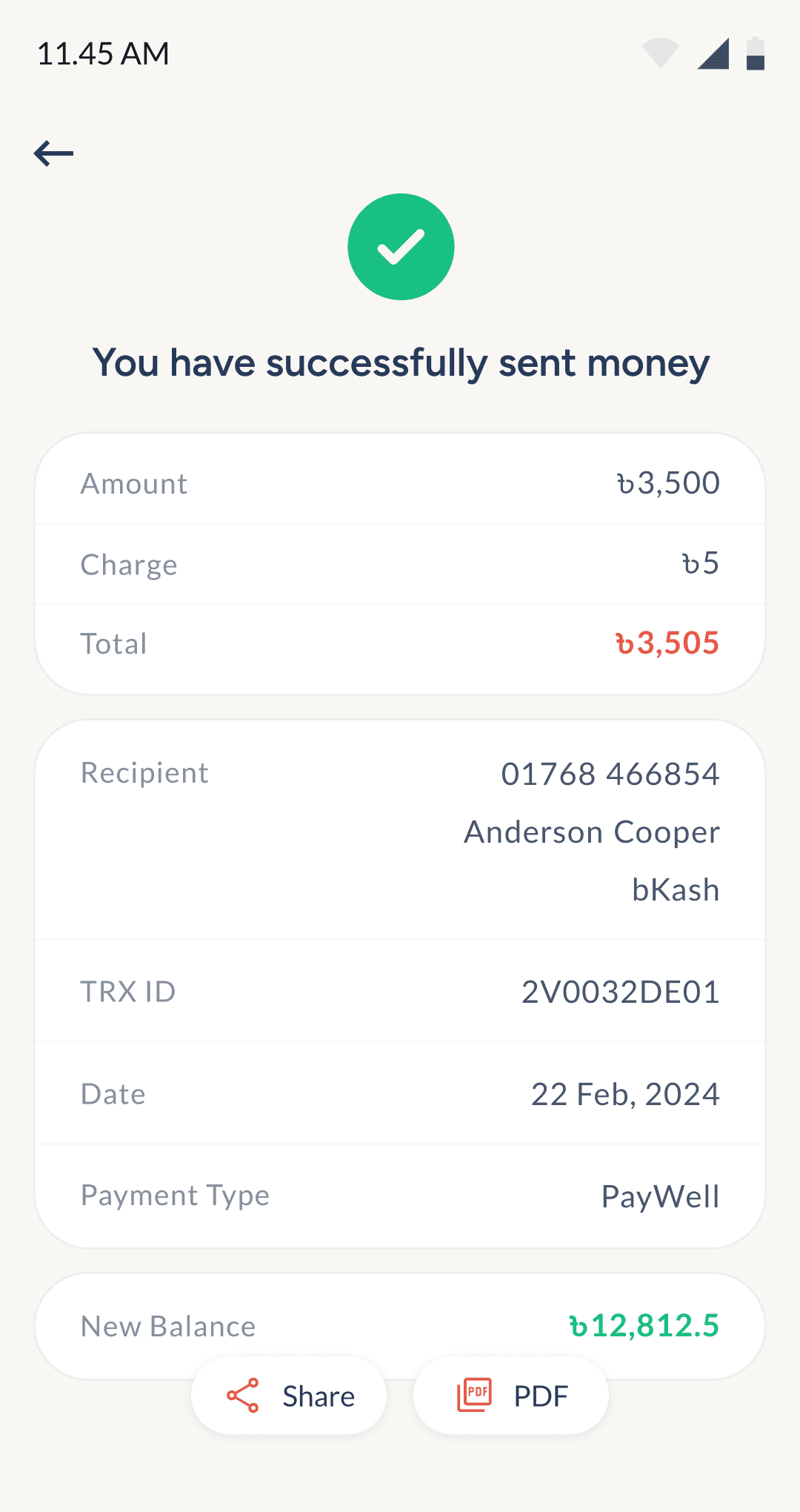Select the TRX ID 2V0032DE01
This screenshot has width=800, height=1512.
click(621, 992)
